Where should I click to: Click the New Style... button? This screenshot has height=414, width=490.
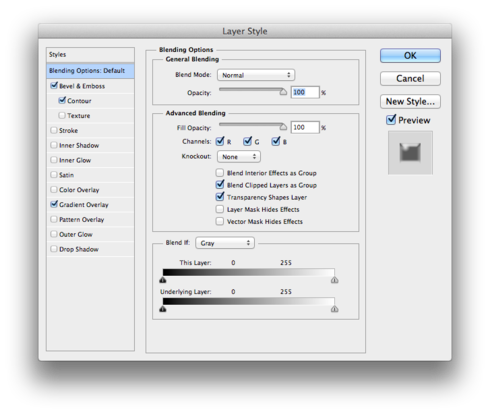click(x=410, y=101)
